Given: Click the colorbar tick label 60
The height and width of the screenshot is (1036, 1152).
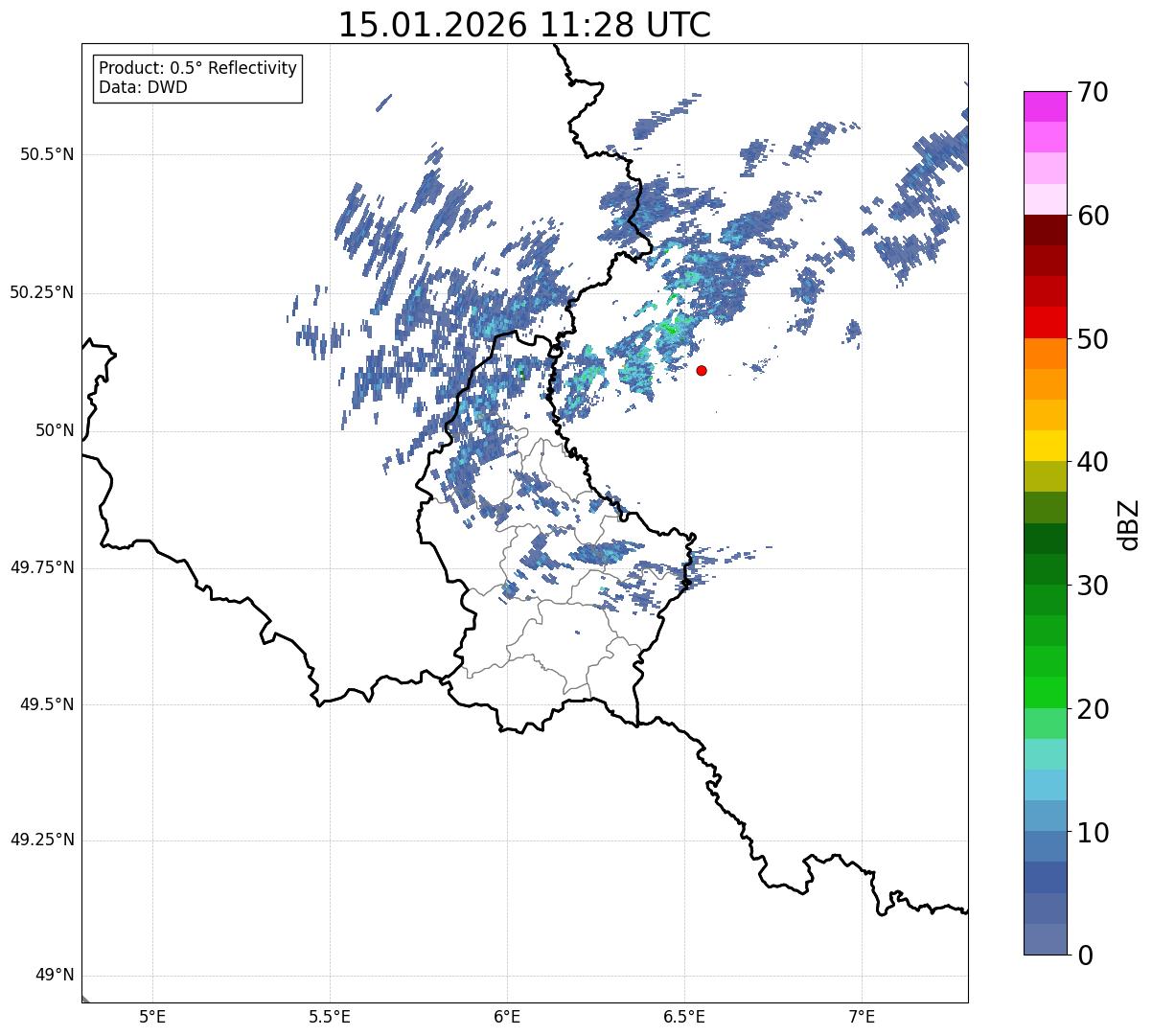Looking at the screenshot, I should coord(1093,216).
